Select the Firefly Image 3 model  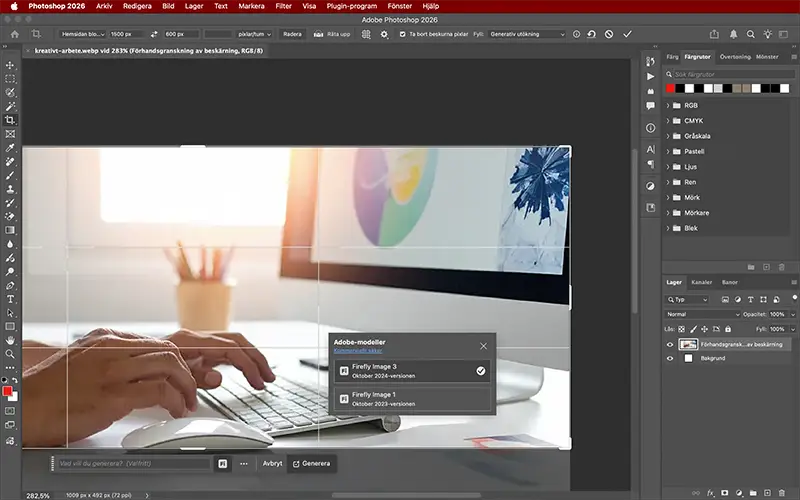tap(412, 371)
